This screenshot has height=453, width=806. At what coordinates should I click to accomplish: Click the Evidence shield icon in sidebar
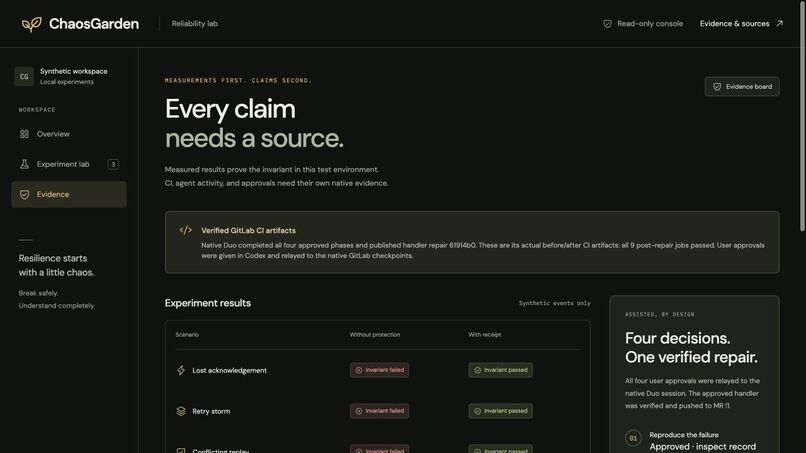24,194
